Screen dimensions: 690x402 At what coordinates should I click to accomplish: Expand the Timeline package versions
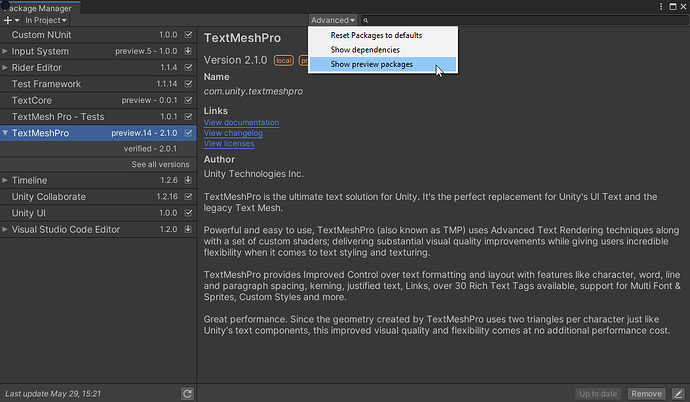6,181
